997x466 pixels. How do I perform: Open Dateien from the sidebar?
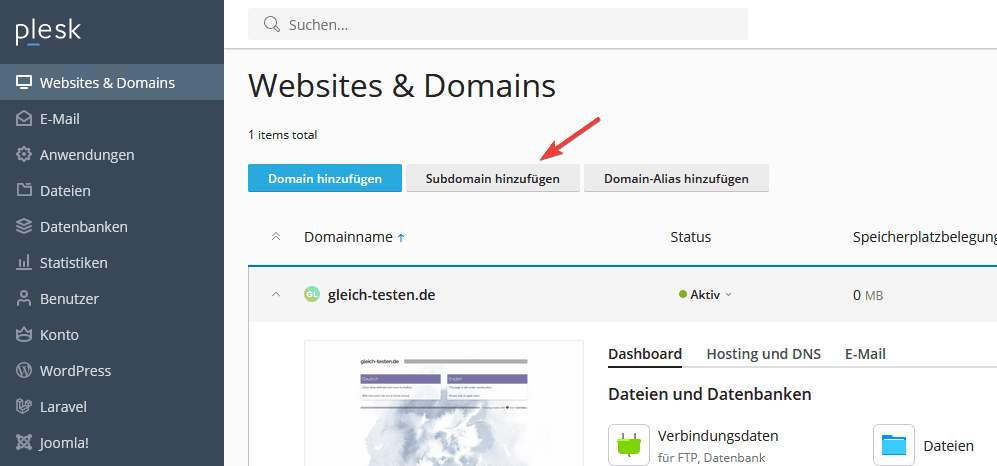coord(112,191)
